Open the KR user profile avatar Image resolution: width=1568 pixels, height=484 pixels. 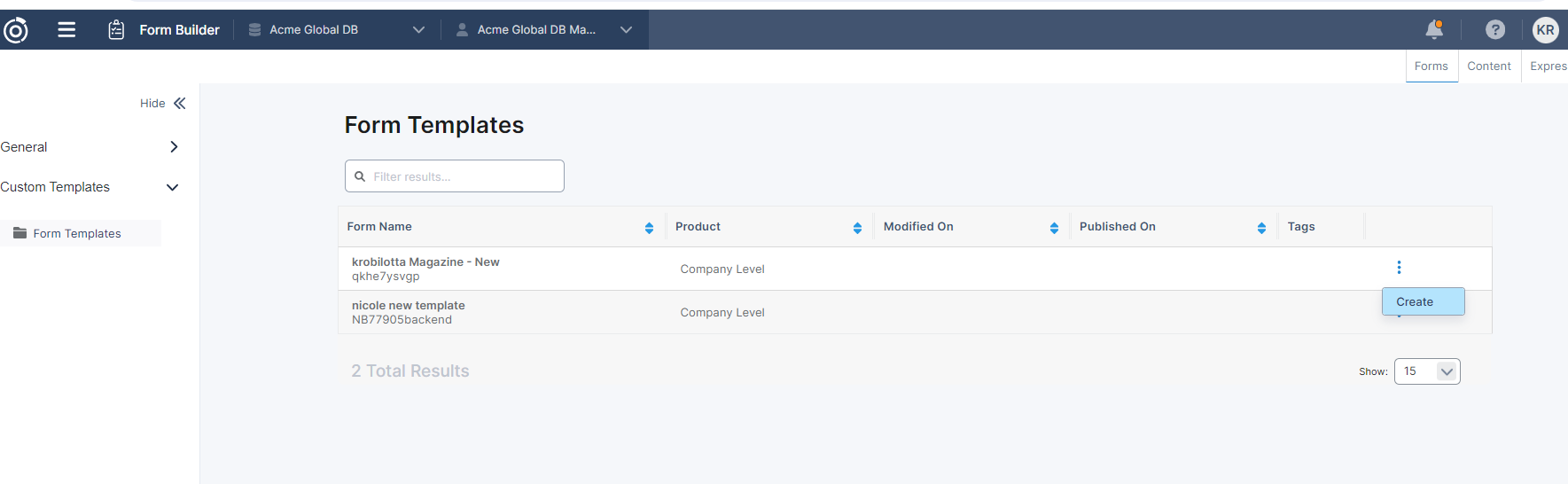1545,30
